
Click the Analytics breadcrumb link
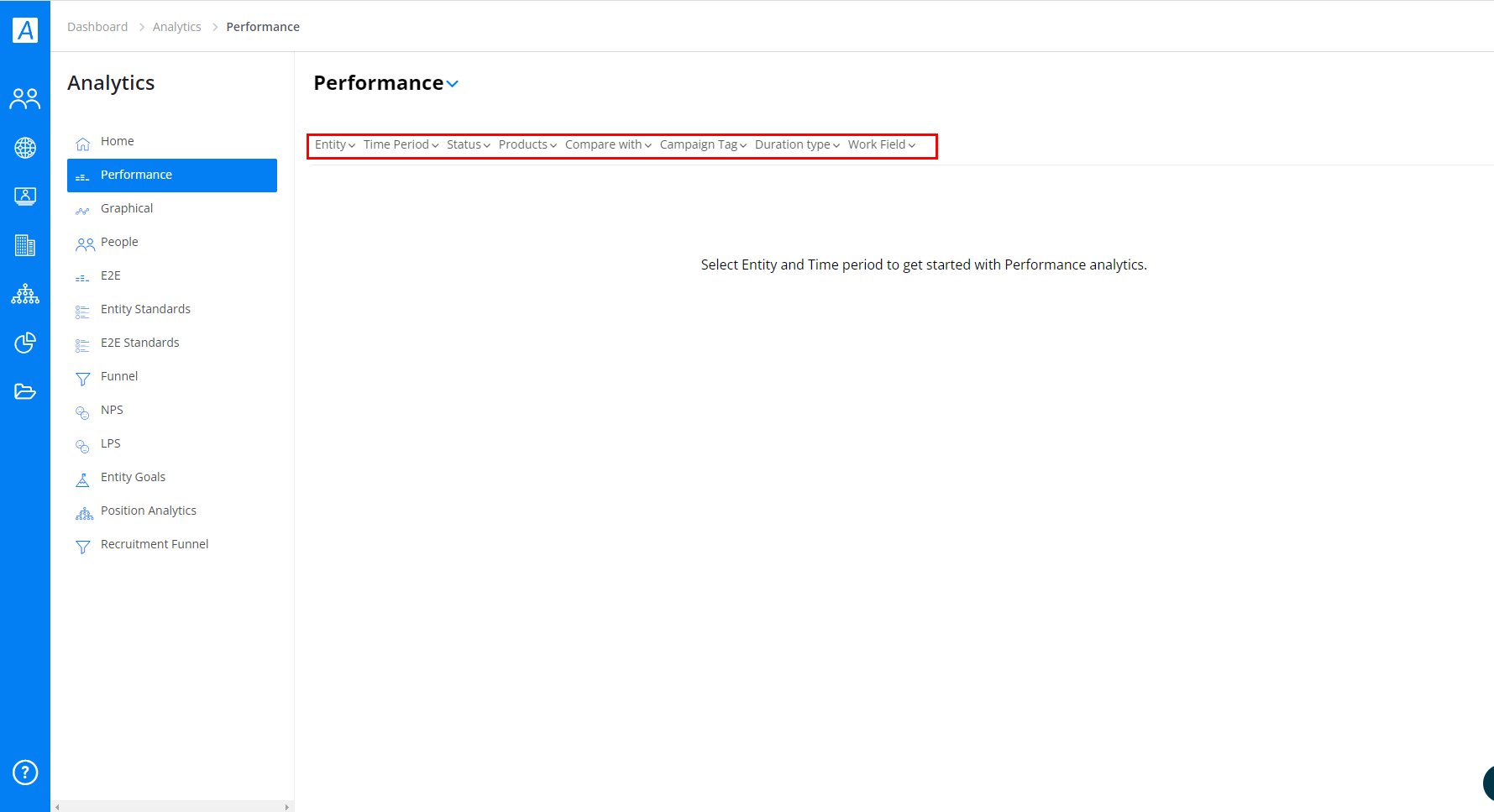click(x=177, y=27)
